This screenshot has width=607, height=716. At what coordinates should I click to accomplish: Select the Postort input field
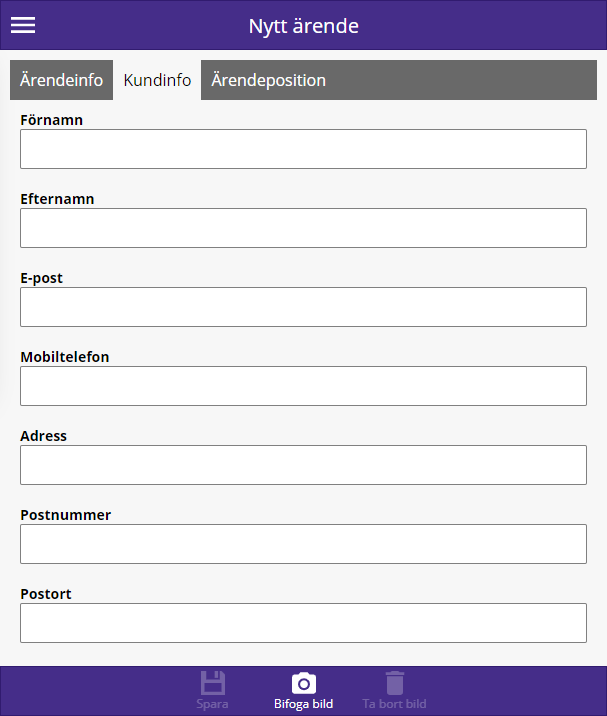point(303,623)
